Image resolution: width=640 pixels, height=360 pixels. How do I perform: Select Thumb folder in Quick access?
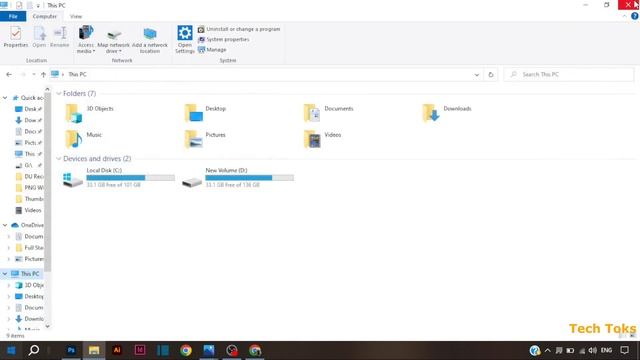coord(29,199)
